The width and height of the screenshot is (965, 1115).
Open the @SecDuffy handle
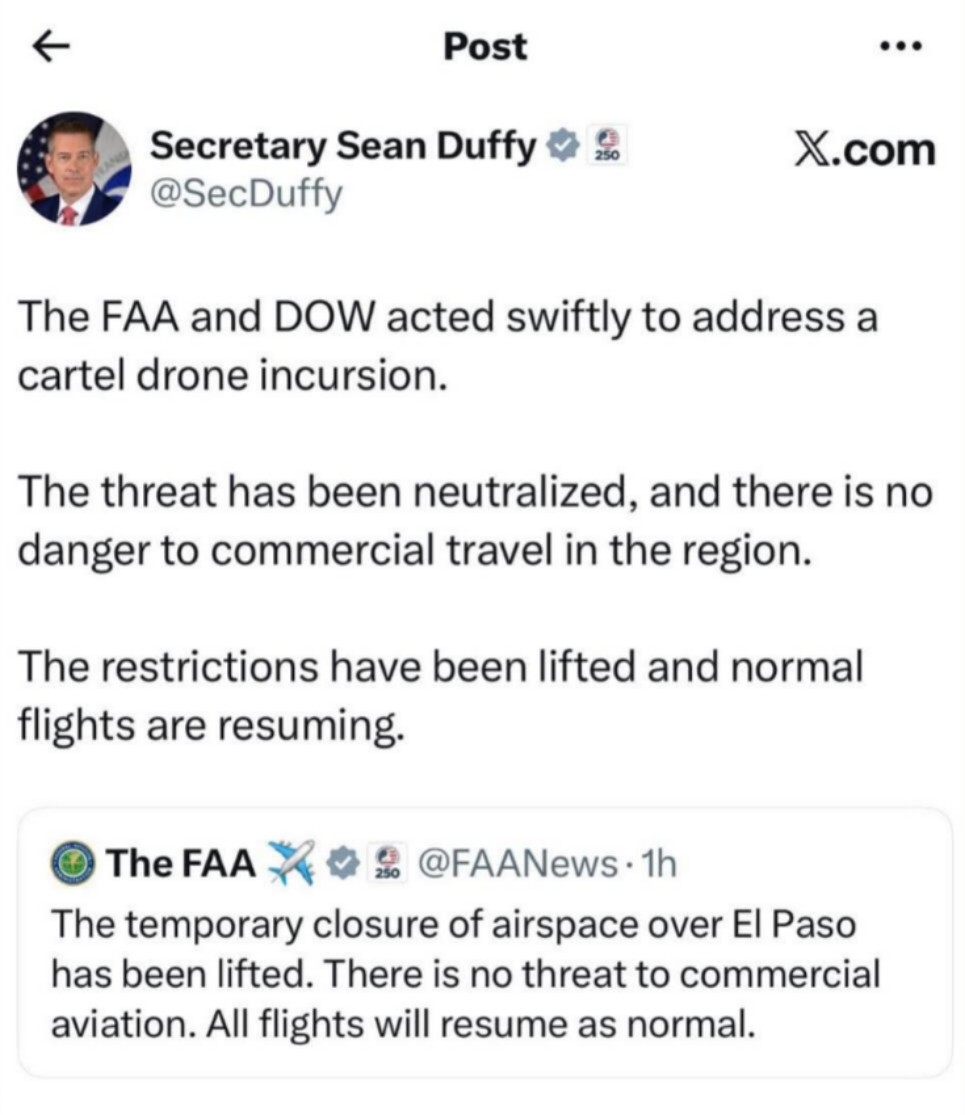(244, 193)
